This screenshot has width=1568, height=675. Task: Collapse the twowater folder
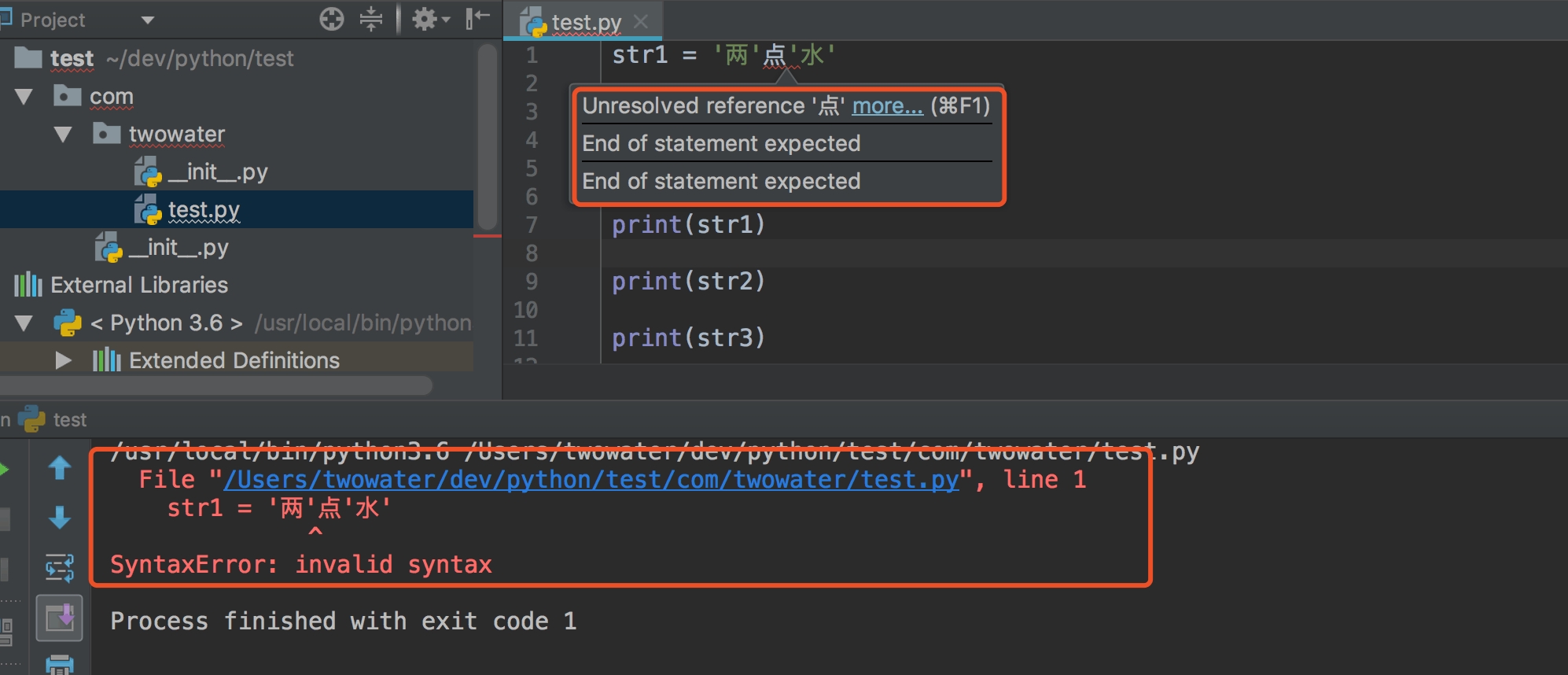[63, 135]
